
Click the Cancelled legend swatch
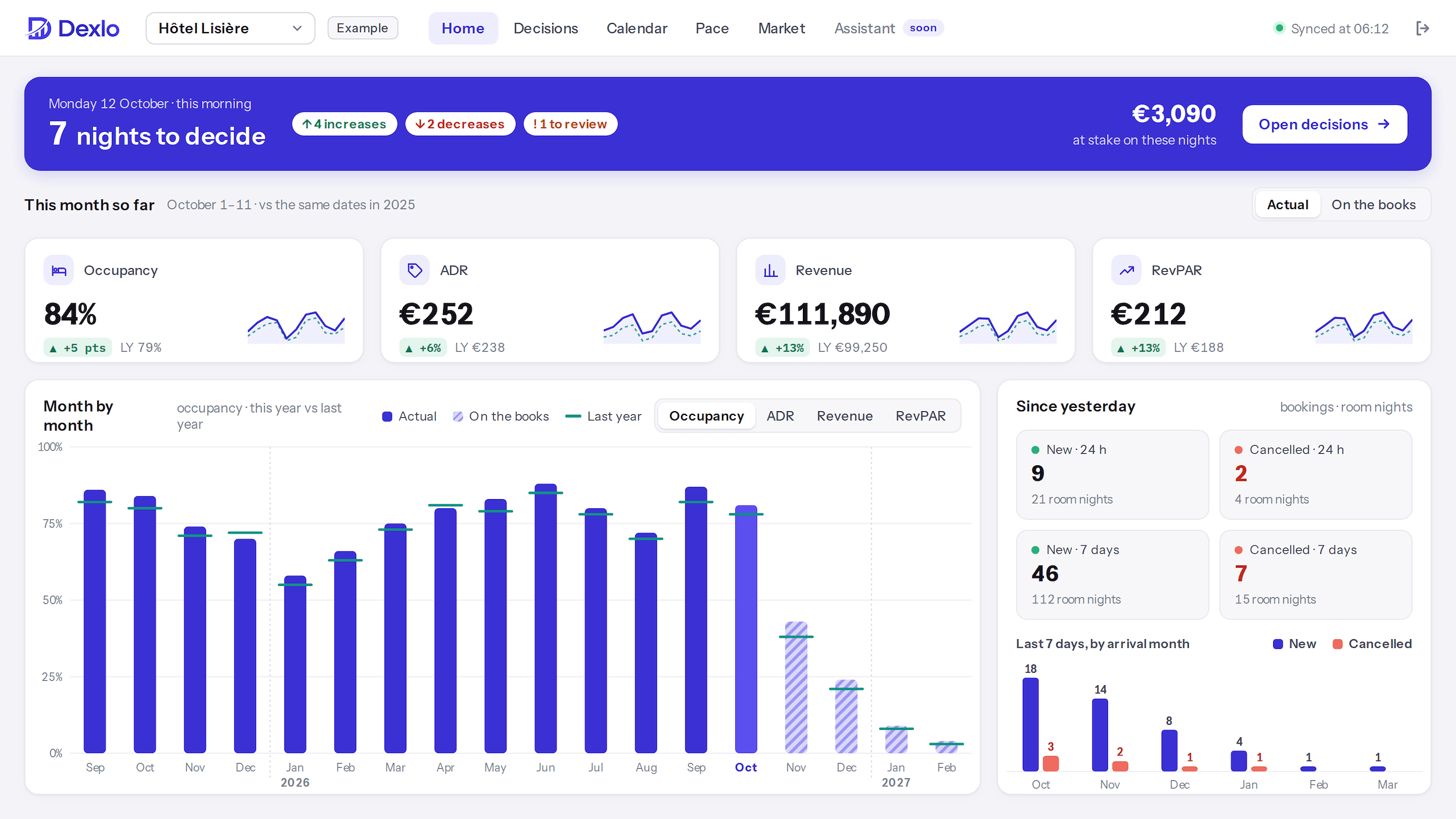[1337, 644]
